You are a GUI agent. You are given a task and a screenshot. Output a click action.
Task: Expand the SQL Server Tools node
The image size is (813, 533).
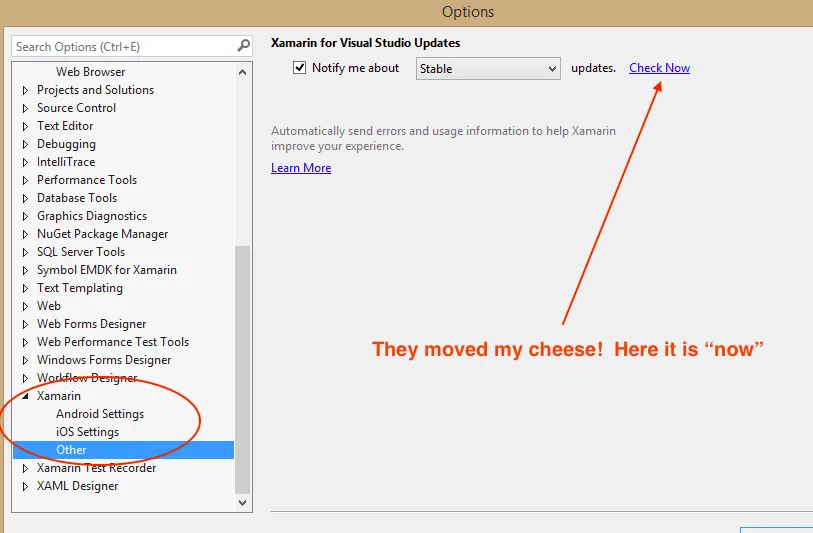pyautogui.click(x=25, y=253)
